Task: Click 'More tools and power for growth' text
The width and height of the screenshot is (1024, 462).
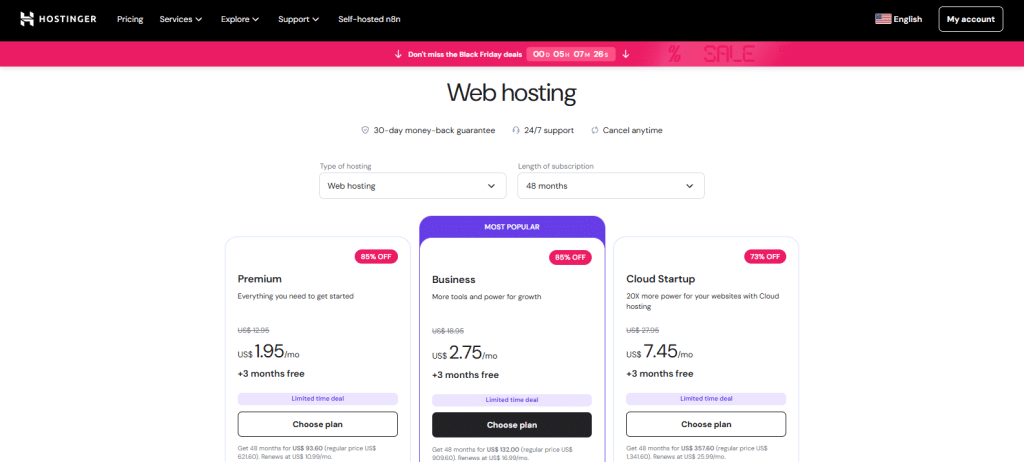Action: pyautogui.click(x=487, y=297)
